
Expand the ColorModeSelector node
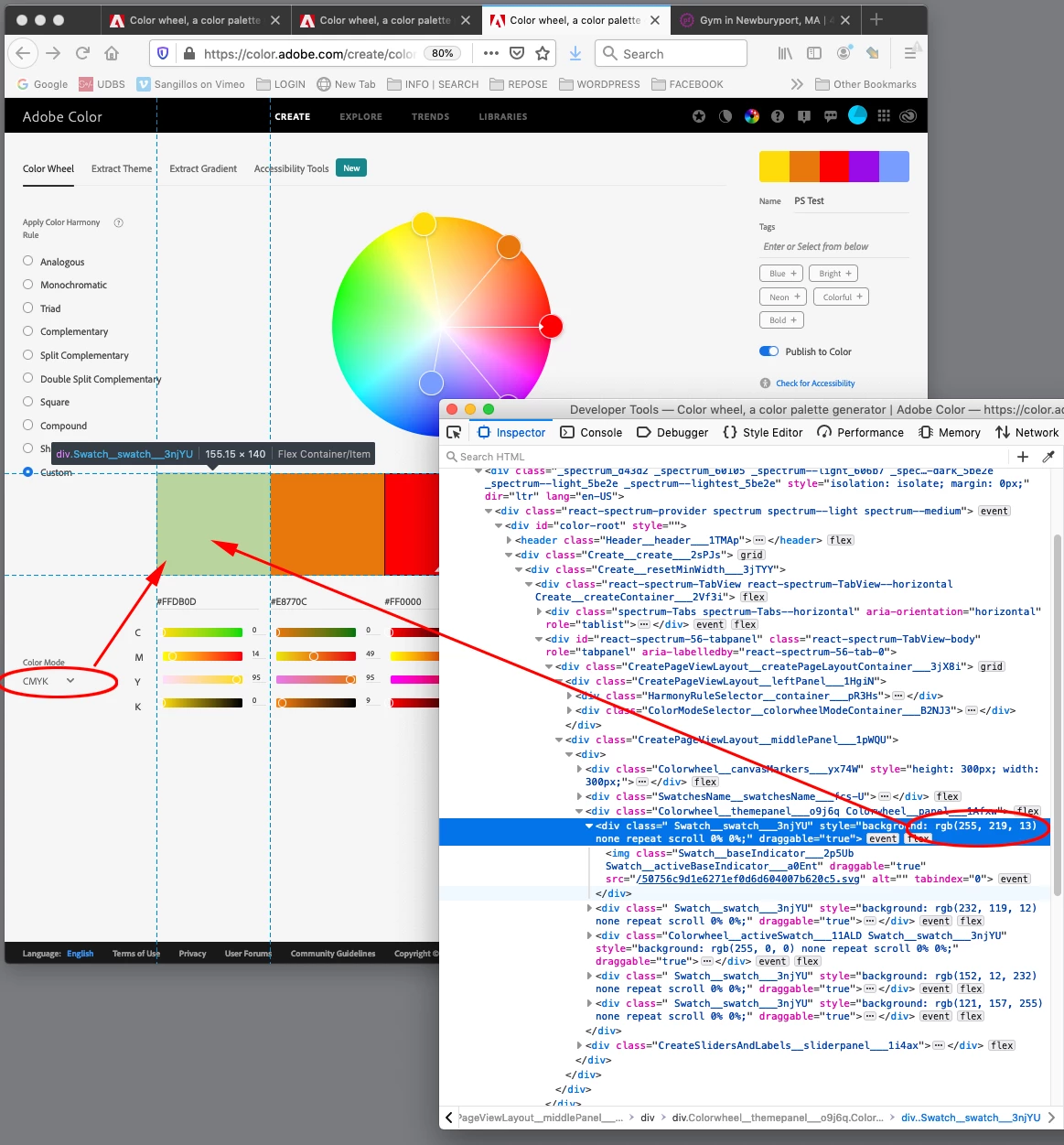pyautogui.click(x=569, y=710)
